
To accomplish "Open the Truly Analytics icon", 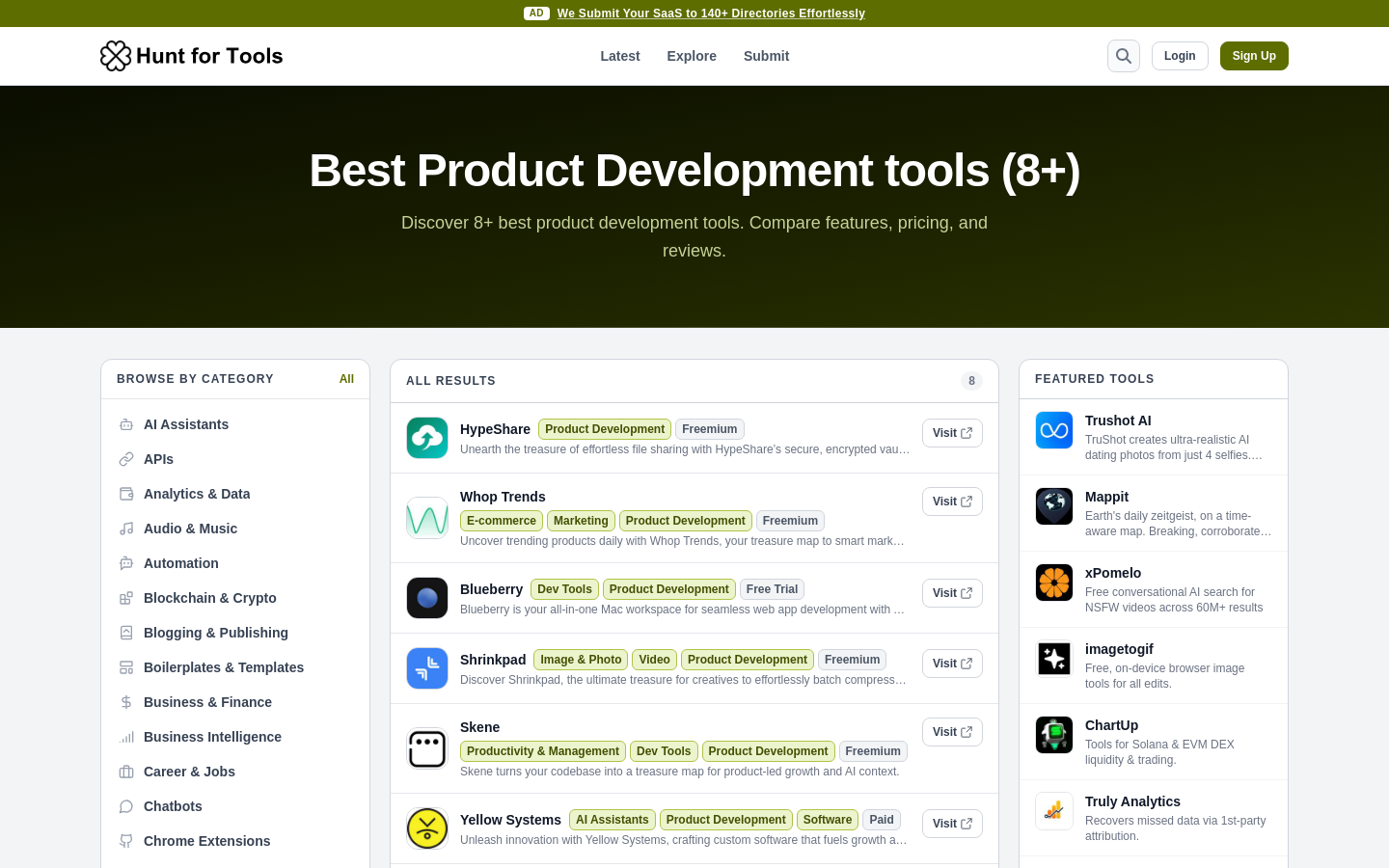I will tap(1054, 811).
